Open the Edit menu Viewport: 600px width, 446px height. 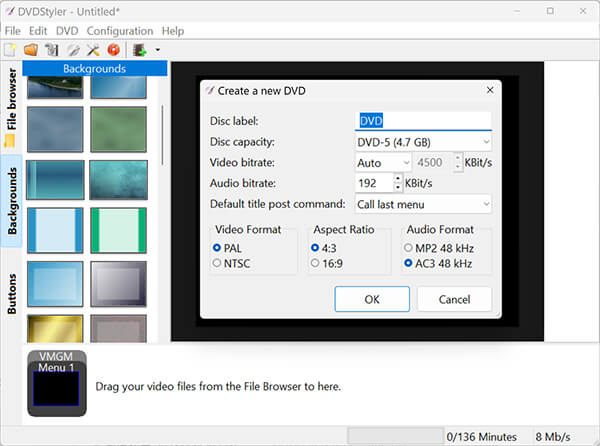pos(38,31)
